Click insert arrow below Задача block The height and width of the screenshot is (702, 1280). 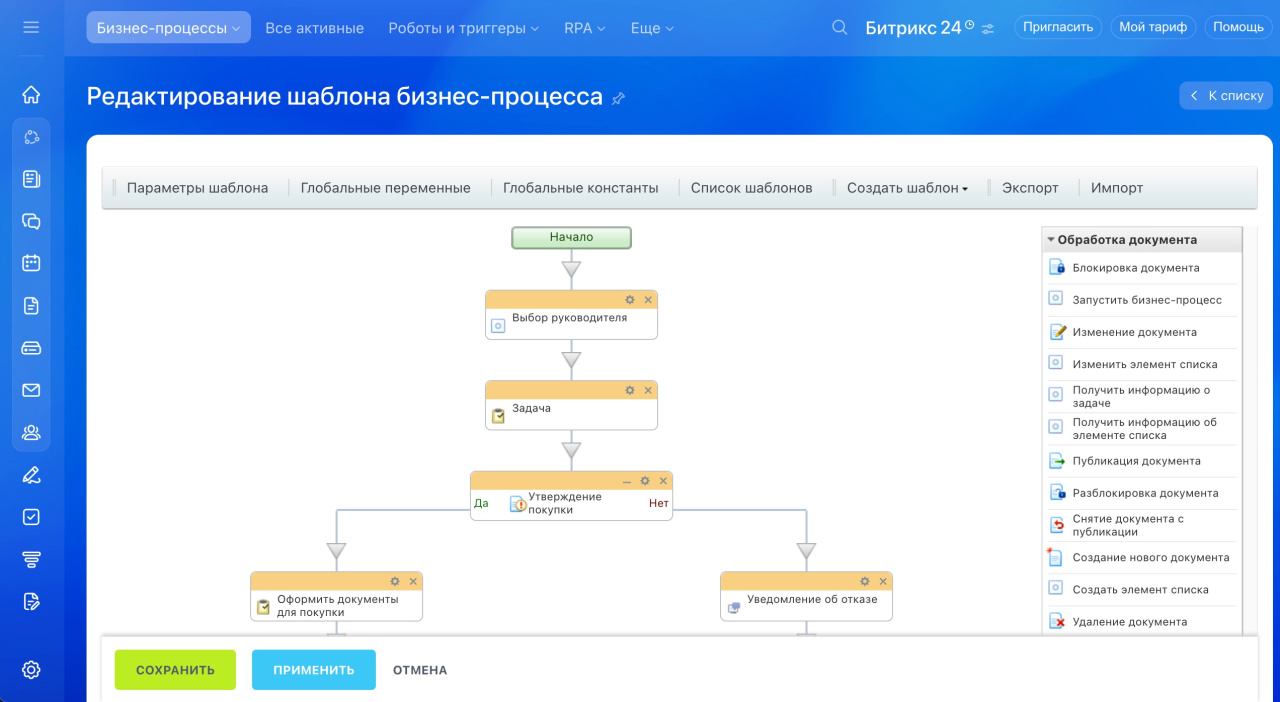click(x=571, y=450)
